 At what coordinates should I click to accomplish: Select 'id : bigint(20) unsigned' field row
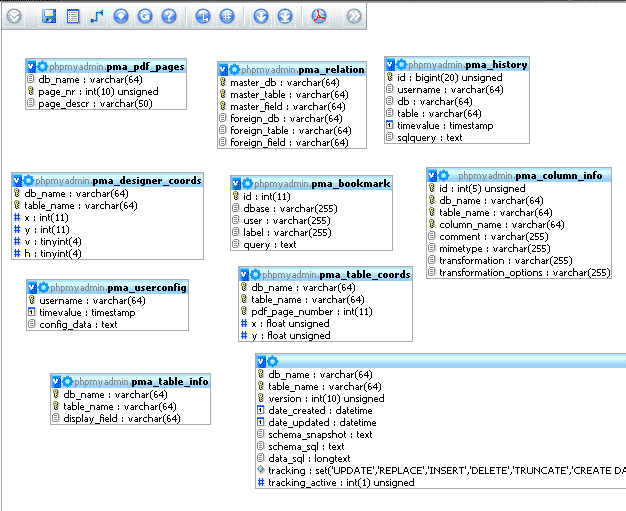[x=457, y=78]
